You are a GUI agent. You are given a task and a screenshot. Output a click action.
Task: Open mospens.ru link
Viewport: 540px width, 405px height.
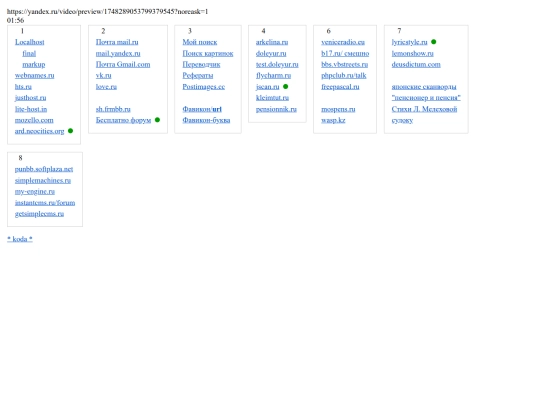338,109
